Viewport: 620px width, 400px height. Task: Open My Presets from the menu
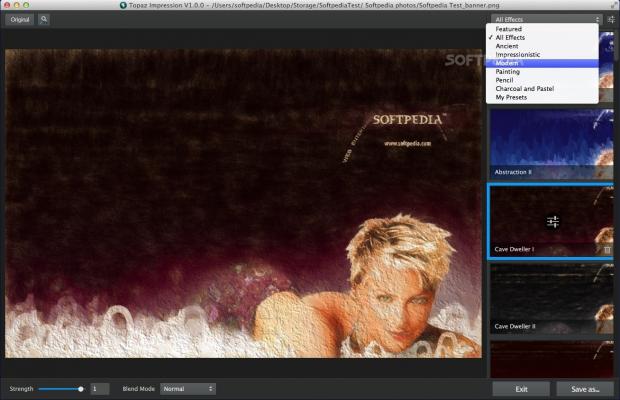click(512, 97)
